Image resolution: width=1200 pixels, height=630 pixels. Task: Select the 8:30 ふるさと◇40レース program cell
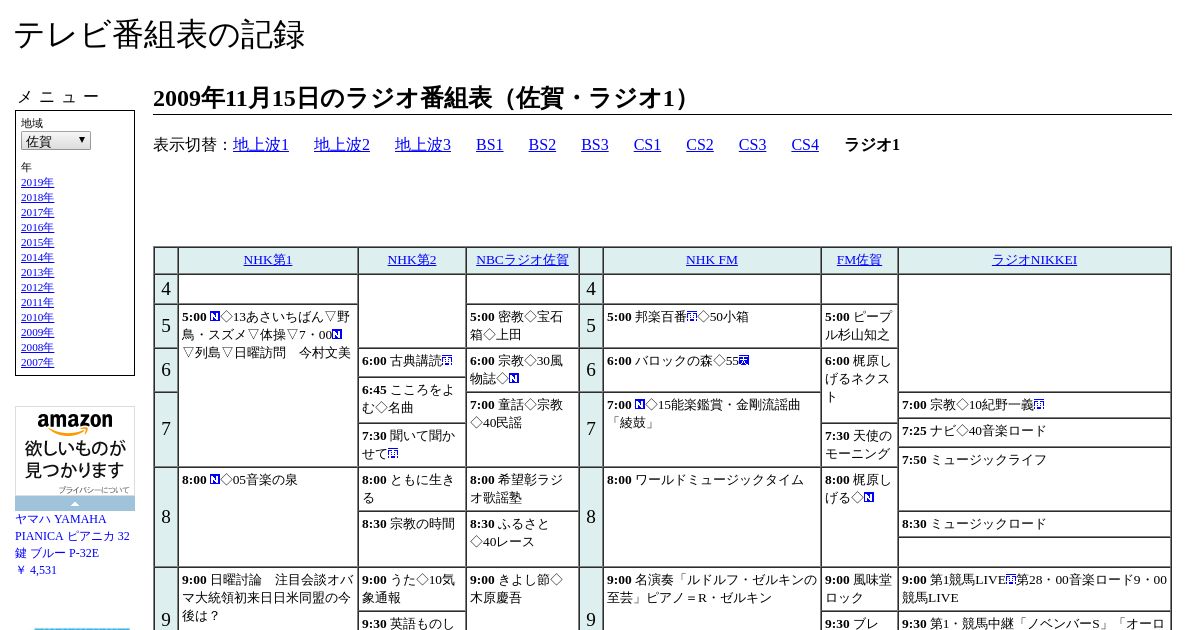522,539
